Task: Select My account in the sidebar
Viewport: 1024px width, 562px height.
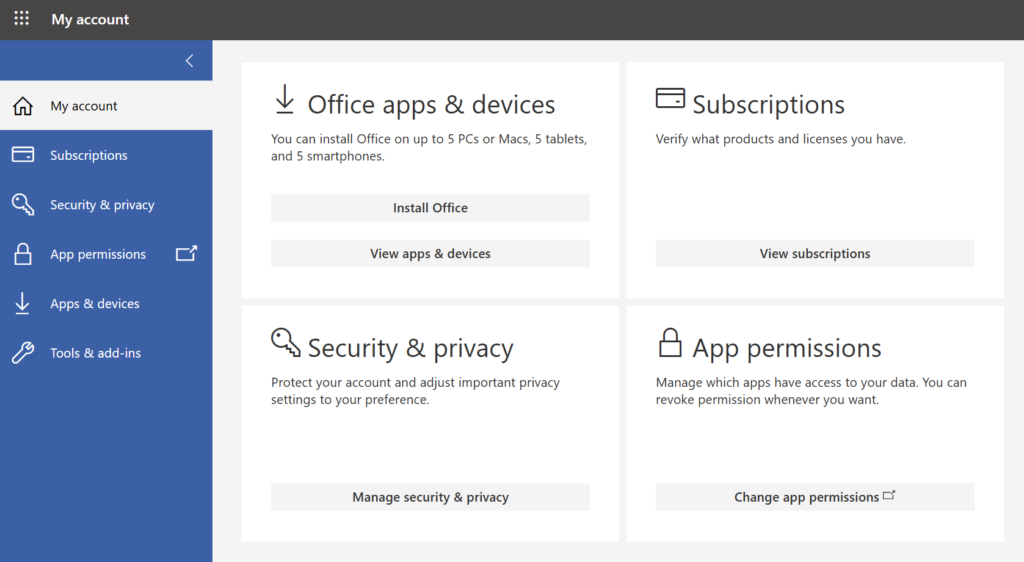Action: [106, 106]
